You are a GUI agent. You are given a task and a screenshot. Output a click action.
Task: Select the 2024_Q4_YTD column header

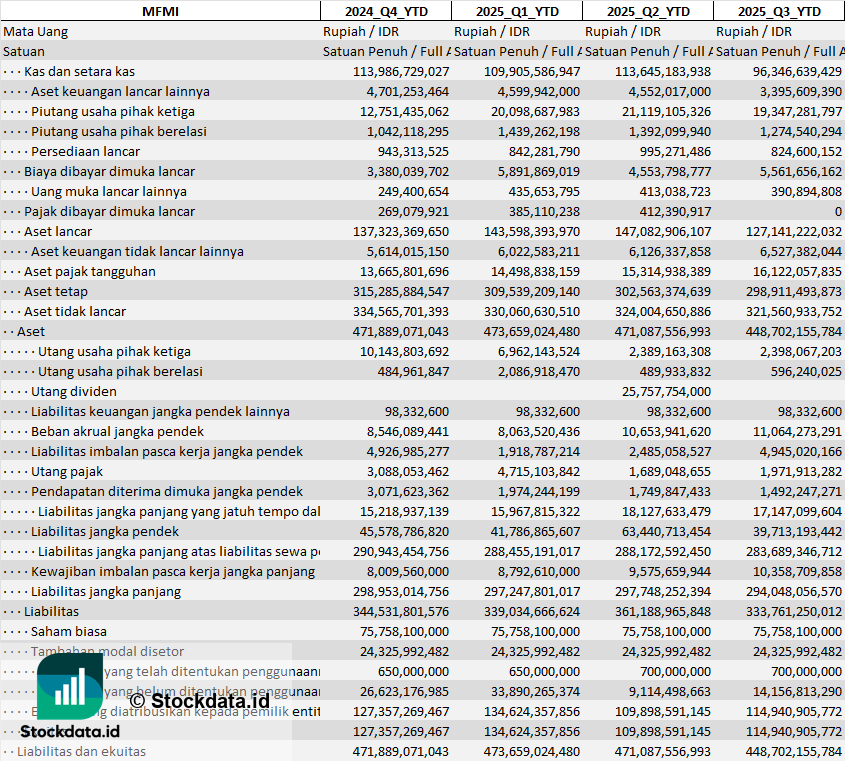(385, 11)
